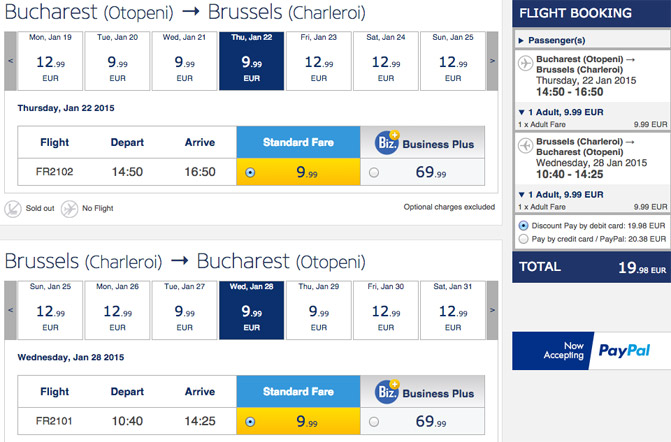
Task: Click the Biz Plus badge in return table
Action: point(387,392)
